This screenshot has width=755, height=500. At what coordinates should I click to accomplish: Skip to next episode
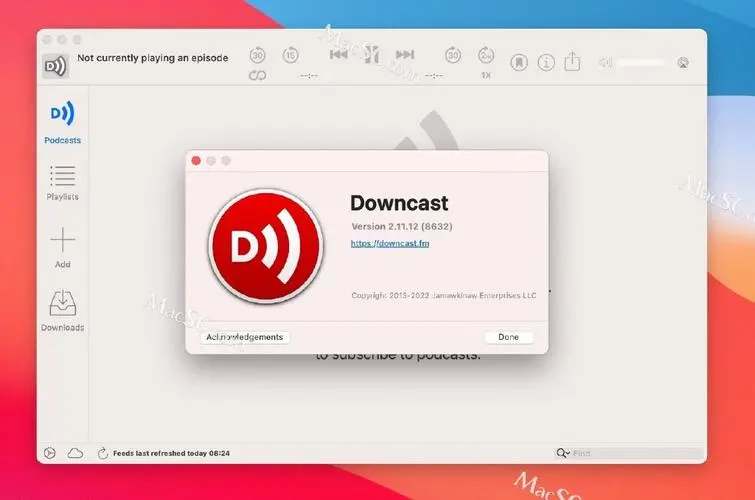pyautogui.click(x=404, y=56)
